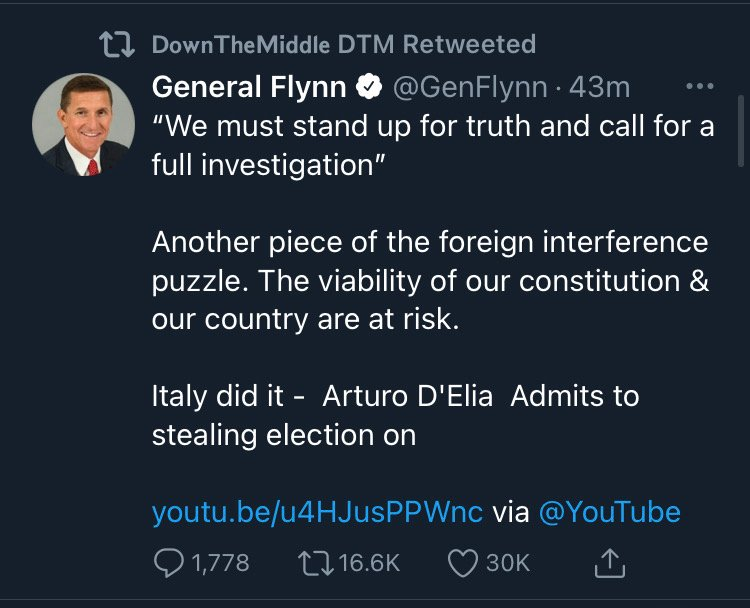Open the three-dot more options menu
This screenshot has width=750, height=608.
(x=699, y=87)
